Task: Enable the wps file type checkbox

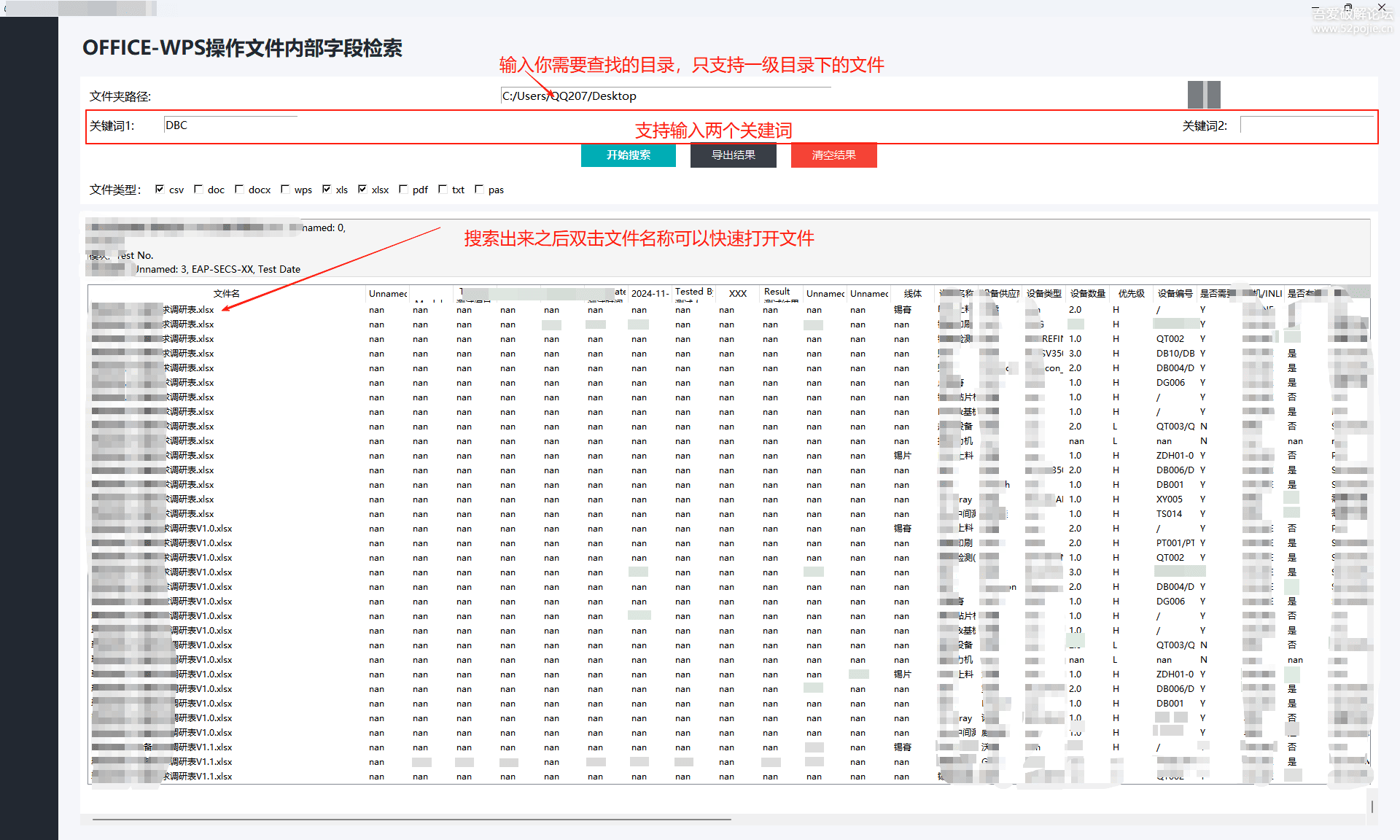Action: tap(285, 189)
